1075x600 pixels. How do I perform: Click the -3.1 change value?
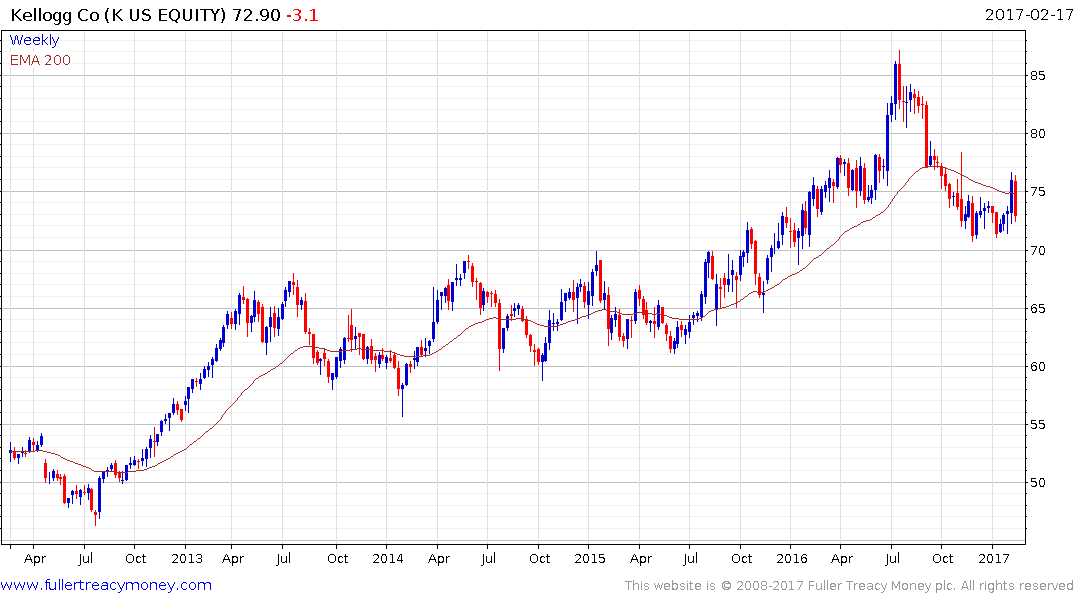[302, 15]
